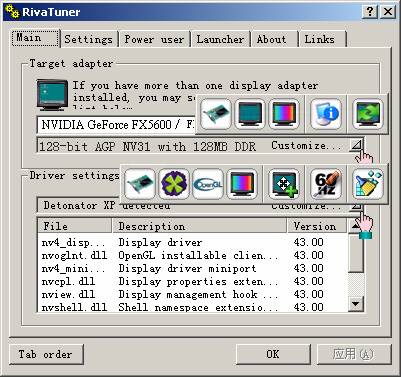Expand the adapter Customize triangle arrow
Viewport: 401px width, 377px height.
click(x=357, y=145)
